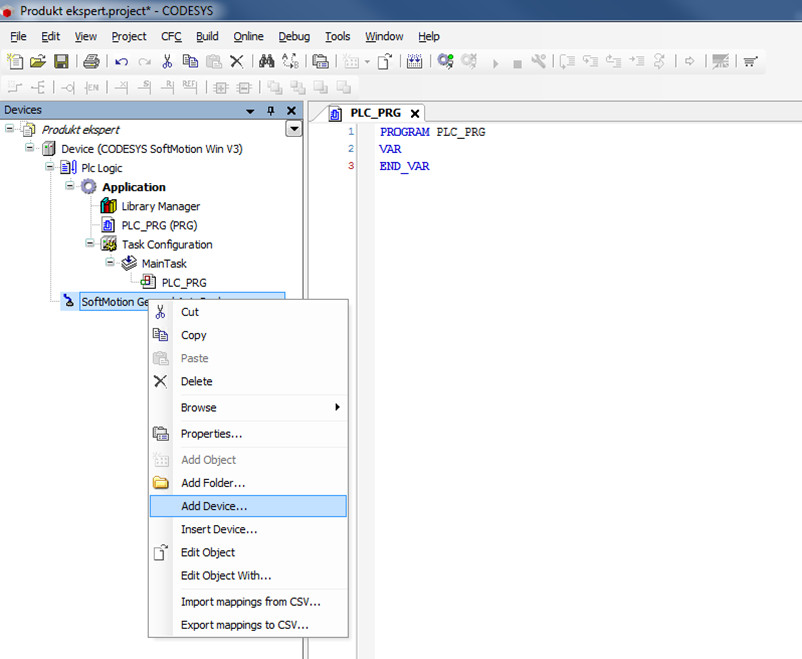
Task: Choose Insert Device... from the context menu
Action: point(248,529)
